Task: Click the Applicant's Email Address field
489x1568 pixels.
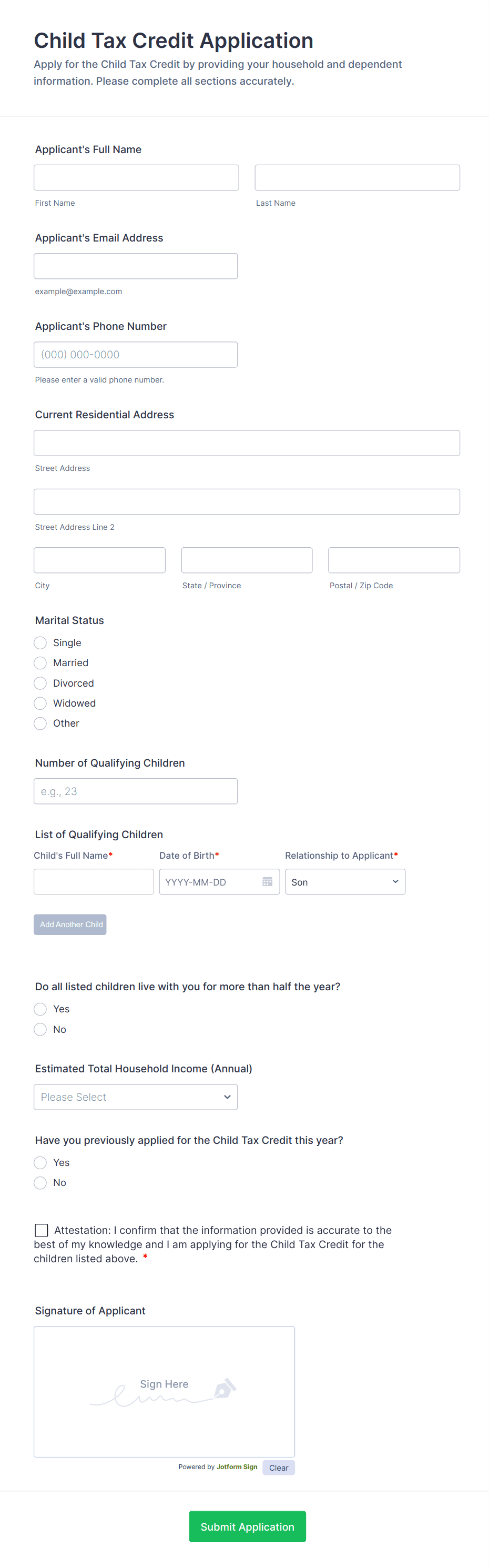Action: 135,265
